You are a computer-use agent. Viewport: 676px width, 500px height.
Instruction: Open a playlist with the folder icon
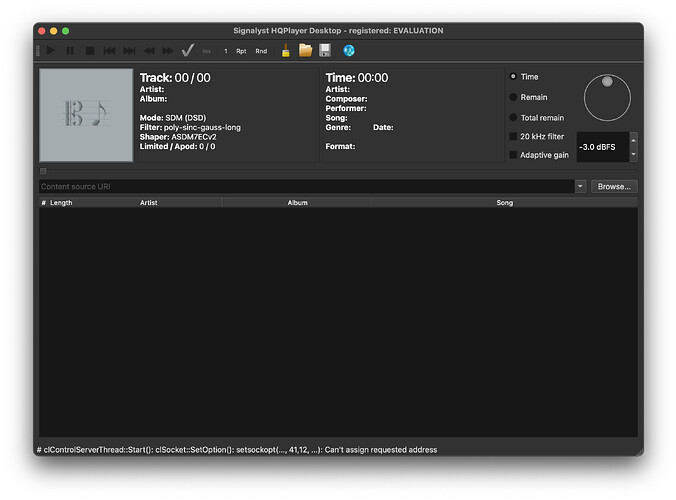point(305,50)
